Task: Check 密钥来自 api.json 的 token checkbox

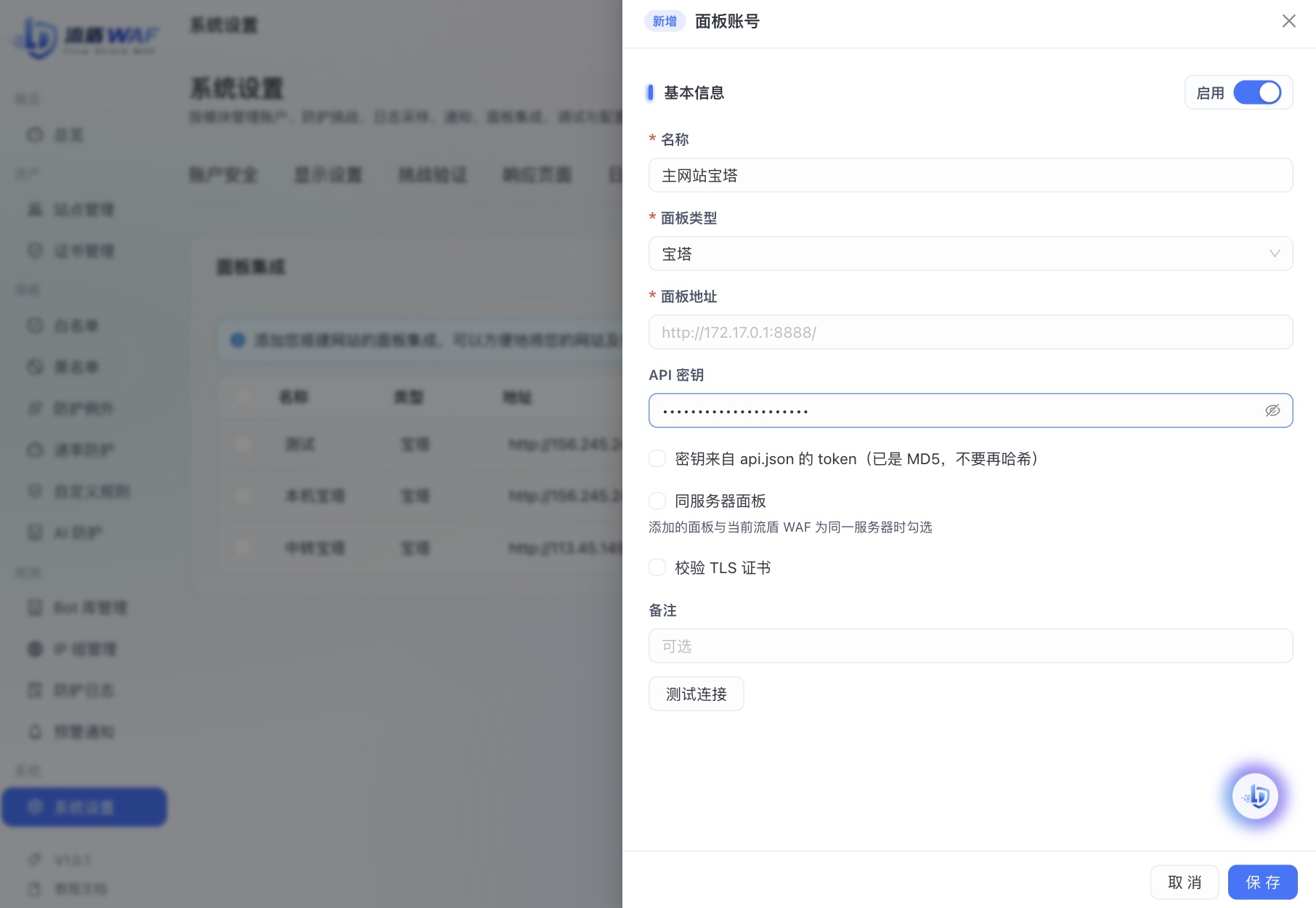Action: [x=657, y=458]
